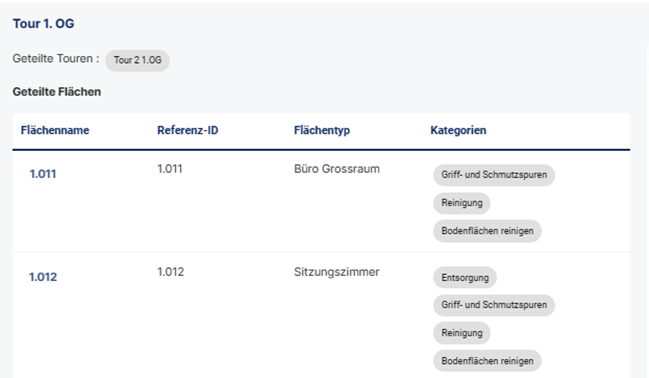The height and width of the screenshot is (378, 649).
Task: Open the 1.012 area link
Action: coord(43,277)
